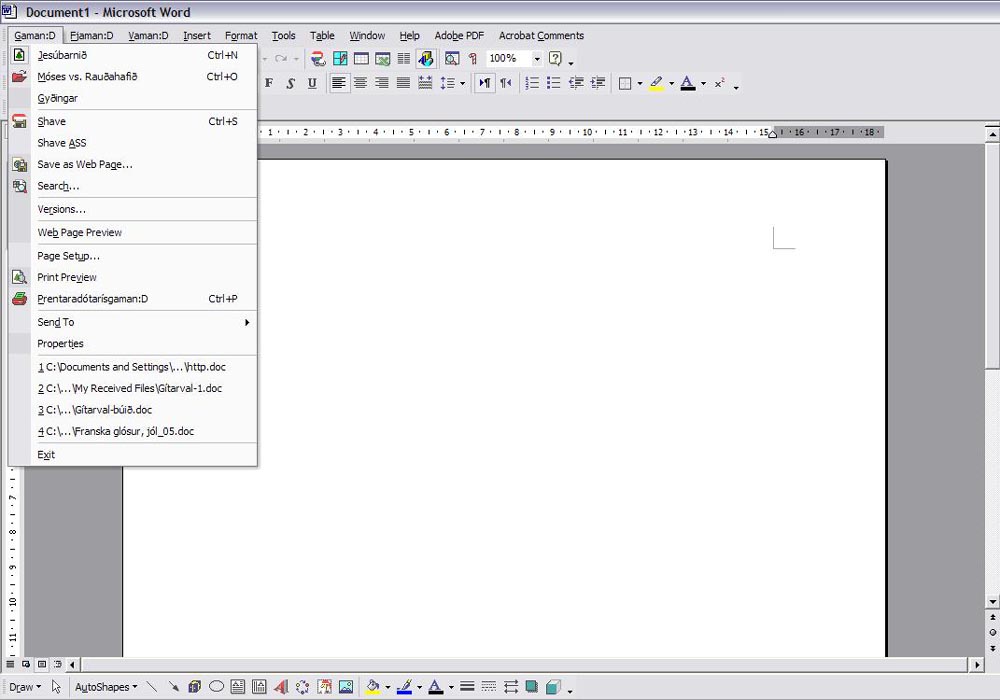Toggle right paragraph alignment
This screenshot has width=1000, height=700.
tap(382, 83)
